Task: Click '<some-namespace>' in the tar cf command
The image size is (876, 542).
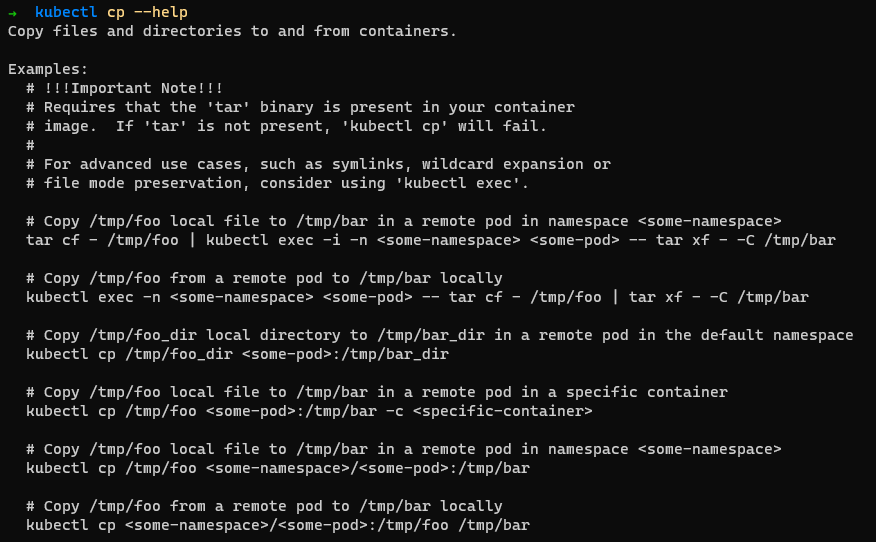Action: point(449,240)
